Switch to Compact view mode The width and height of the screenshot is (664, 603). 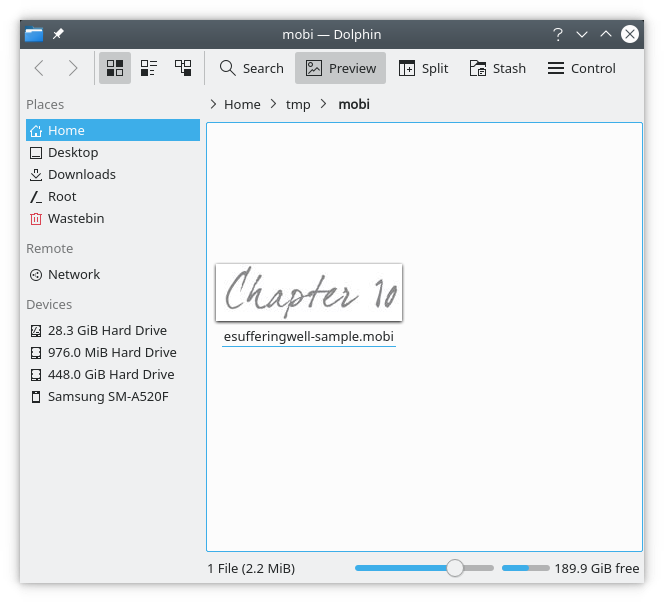click(x=149, y=68)
